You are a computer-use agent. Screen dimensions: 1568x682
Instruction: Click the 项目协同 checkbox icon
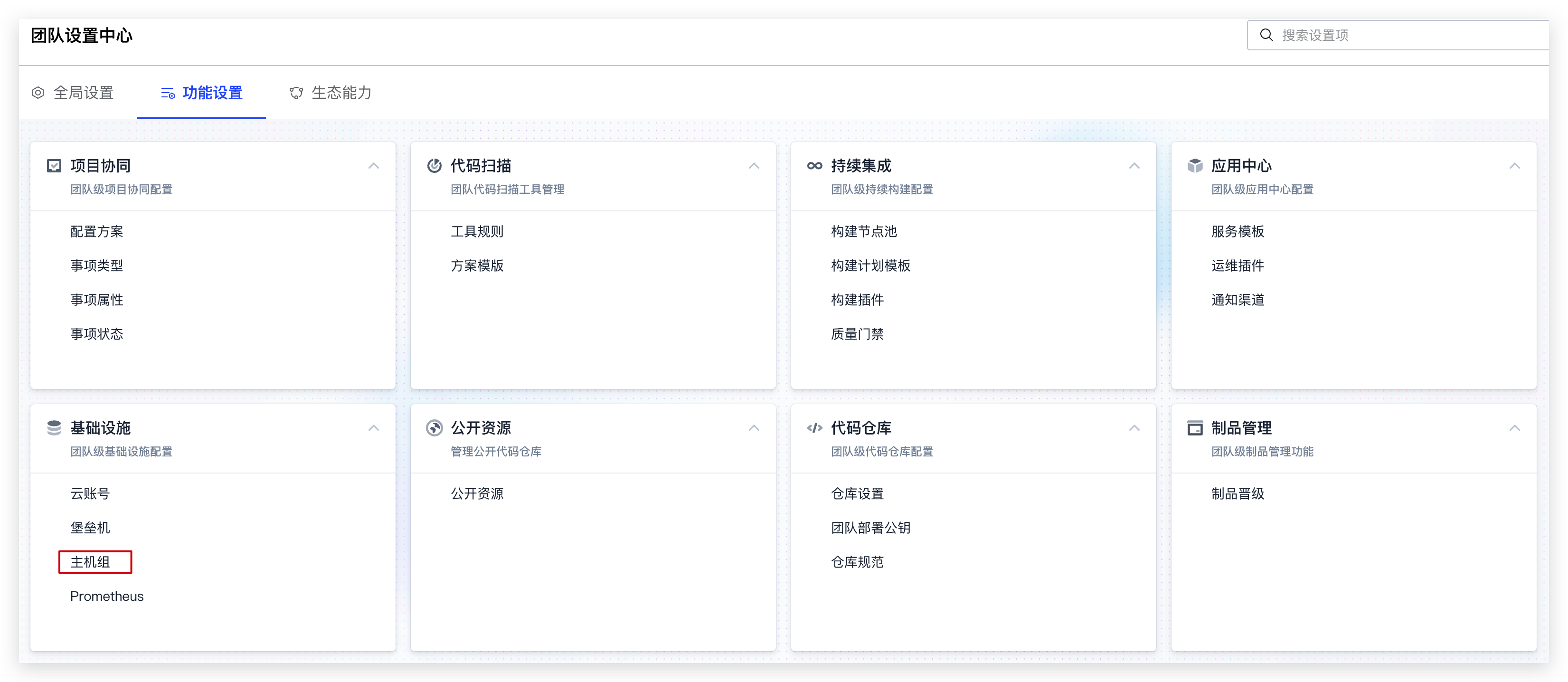54,166
